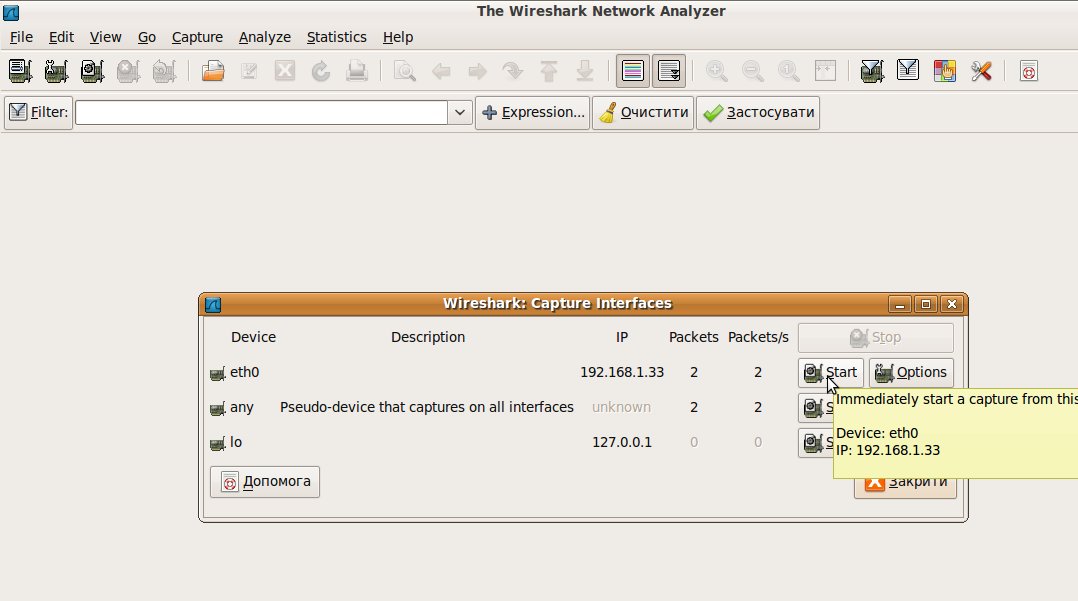This screenshot has height=601, width=1078.
Task: Click the help lifebuoy toolbar icon
Action: click(x=1028, y=71)
